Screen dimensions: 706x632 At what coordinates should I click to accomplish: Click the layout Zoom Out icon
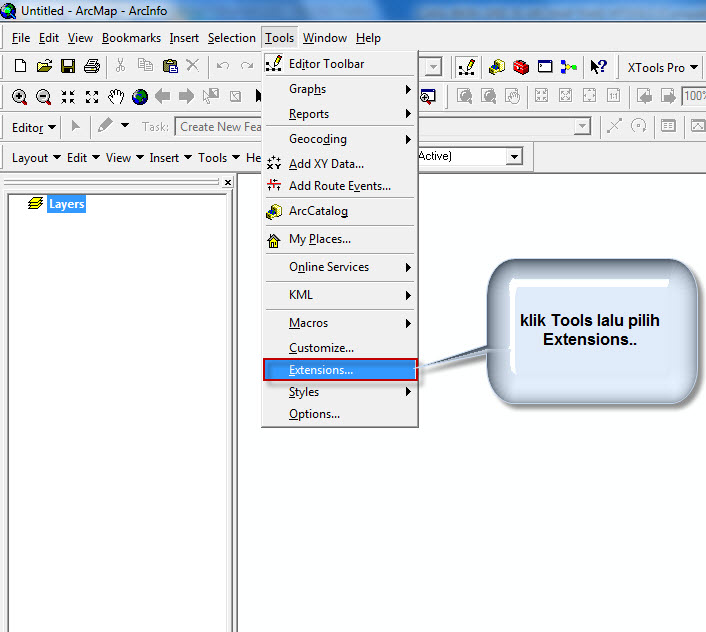[x=489, y=96]
